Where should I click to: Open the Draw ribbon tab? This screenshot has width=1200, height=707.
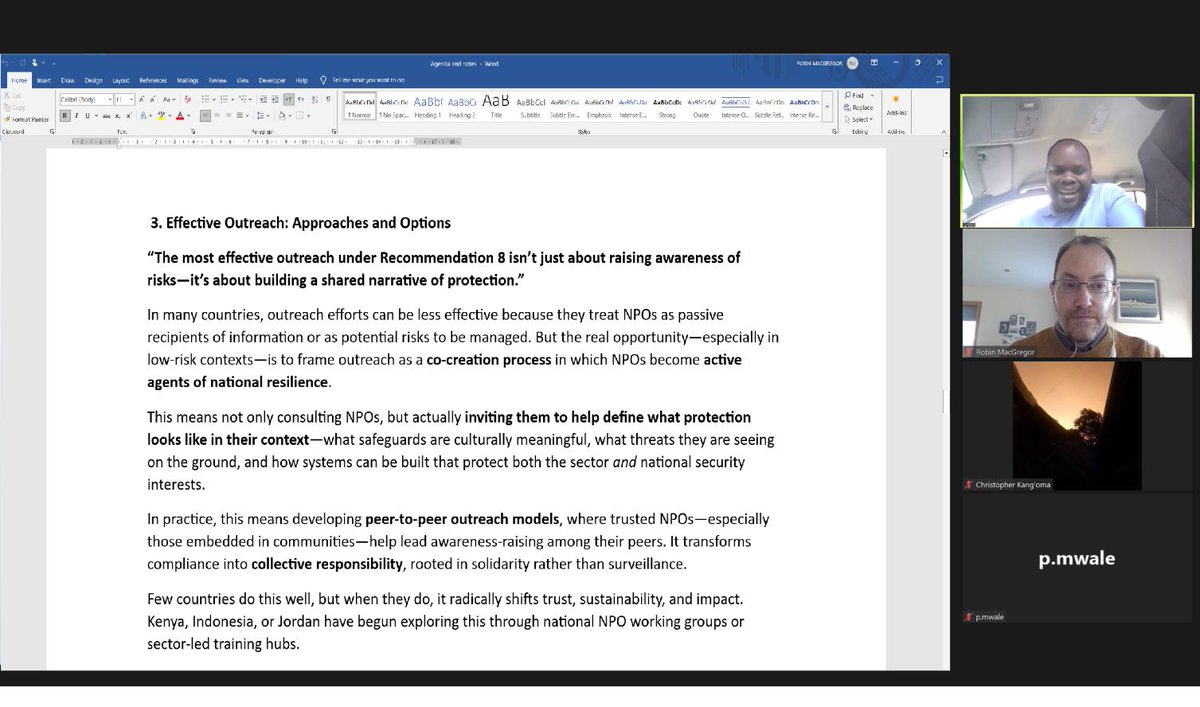67,80
